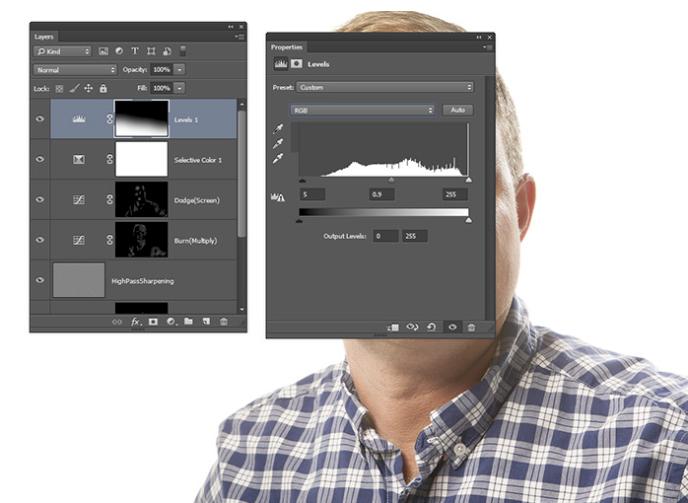Click the shadow input slider handle

coord(302,180)
